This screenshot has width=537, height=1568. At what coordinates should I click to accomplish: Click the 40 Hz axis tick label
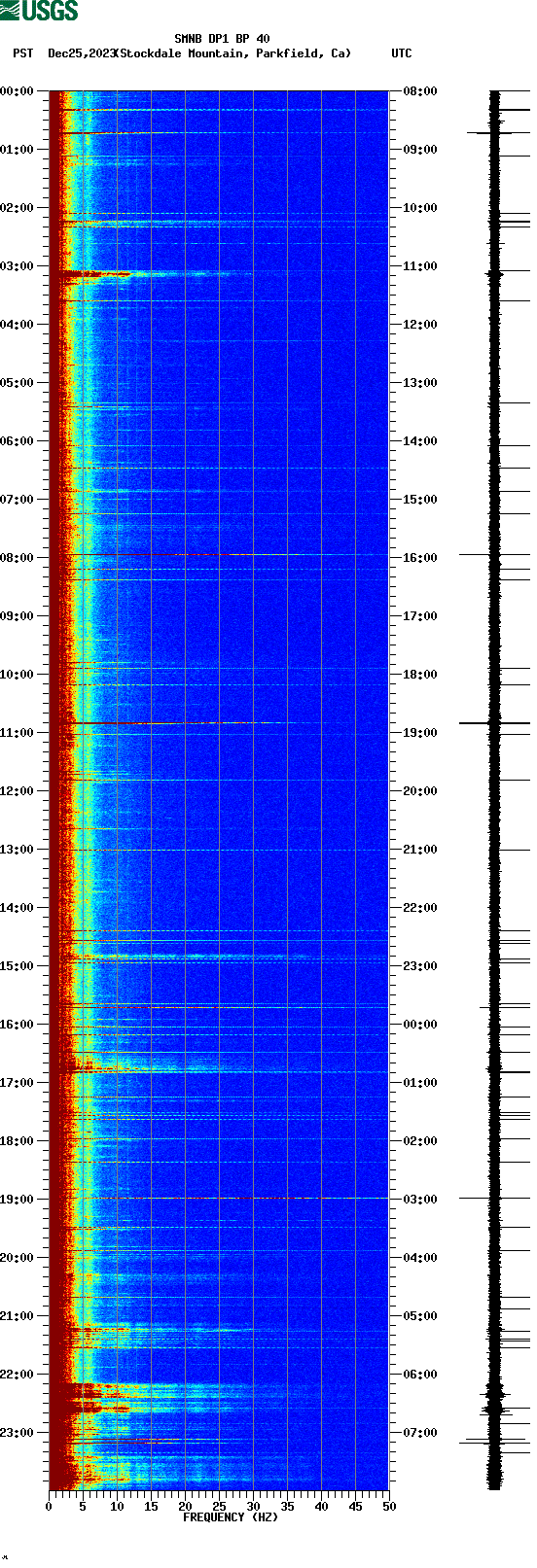(x=321, y=1507)
